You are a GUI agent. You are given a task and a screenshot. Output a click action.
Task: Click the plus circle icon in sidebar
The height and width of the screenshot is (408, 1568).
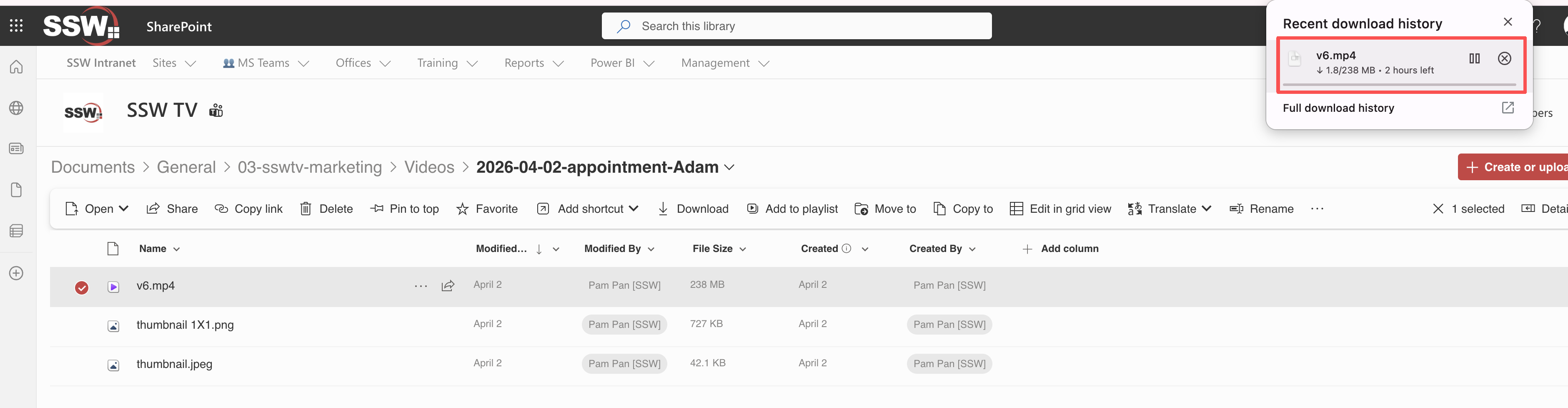pyautogui.click(x=16, y=273)
